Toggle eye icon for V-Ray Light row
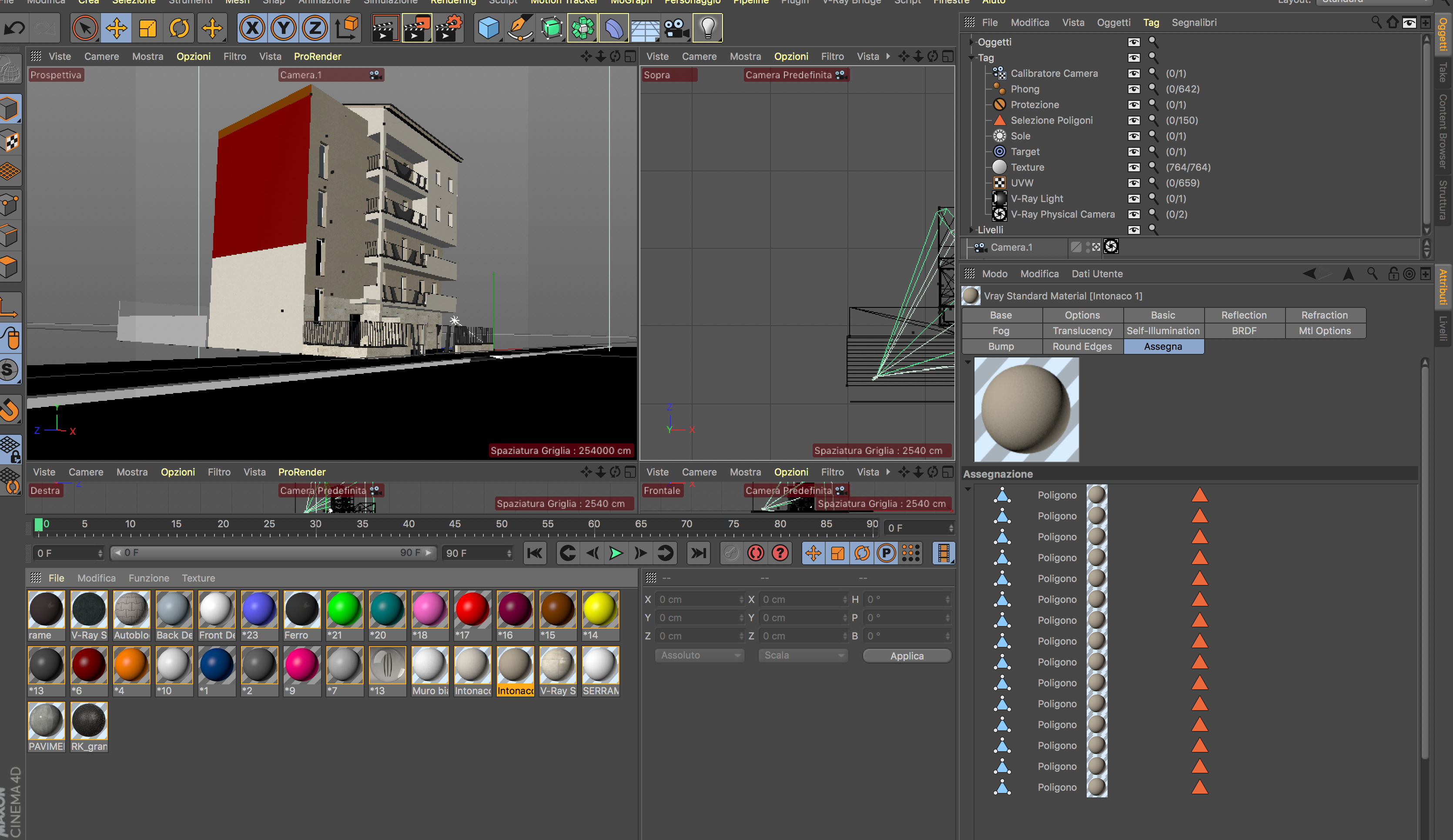 1134,199
